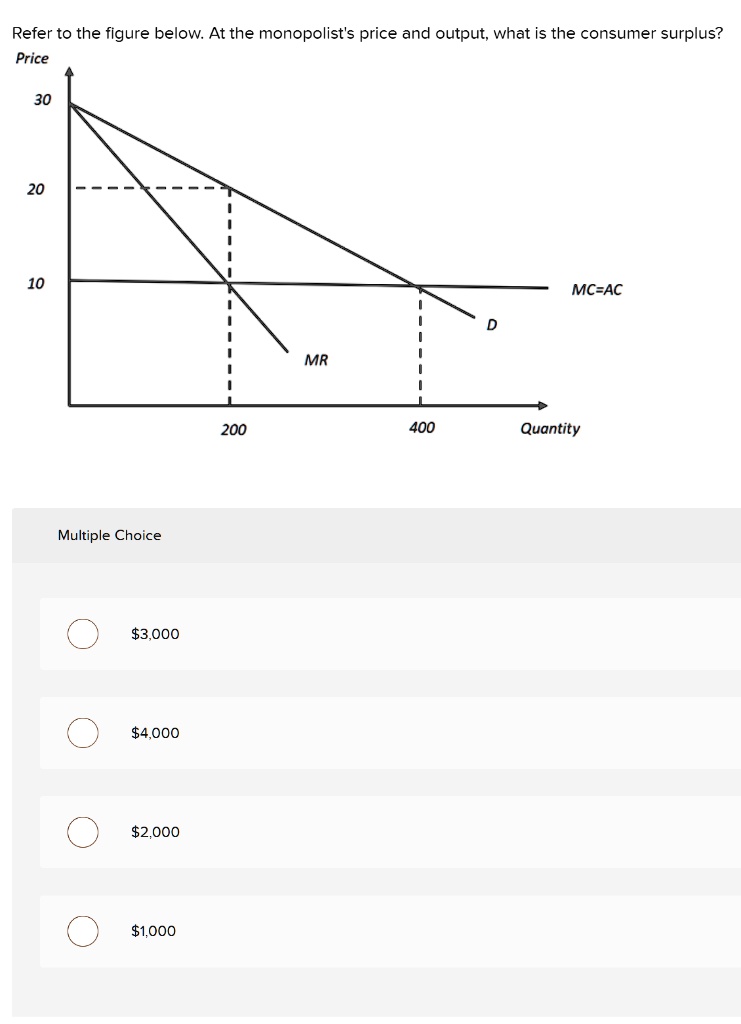Click the Price axis label
This screenshot has height=1024, width=741.
click(x=30, y=58)
